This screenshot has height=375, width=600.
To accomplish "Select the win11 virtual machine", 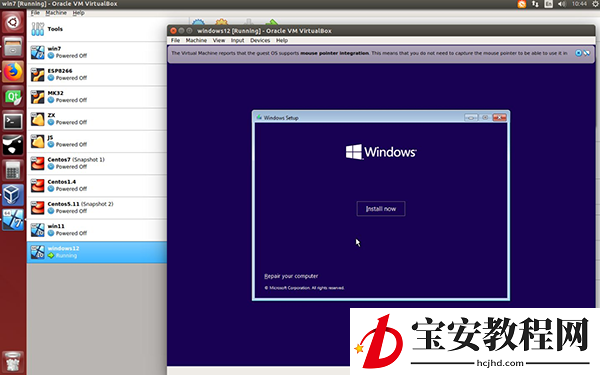I will click(x=97, y=230).
